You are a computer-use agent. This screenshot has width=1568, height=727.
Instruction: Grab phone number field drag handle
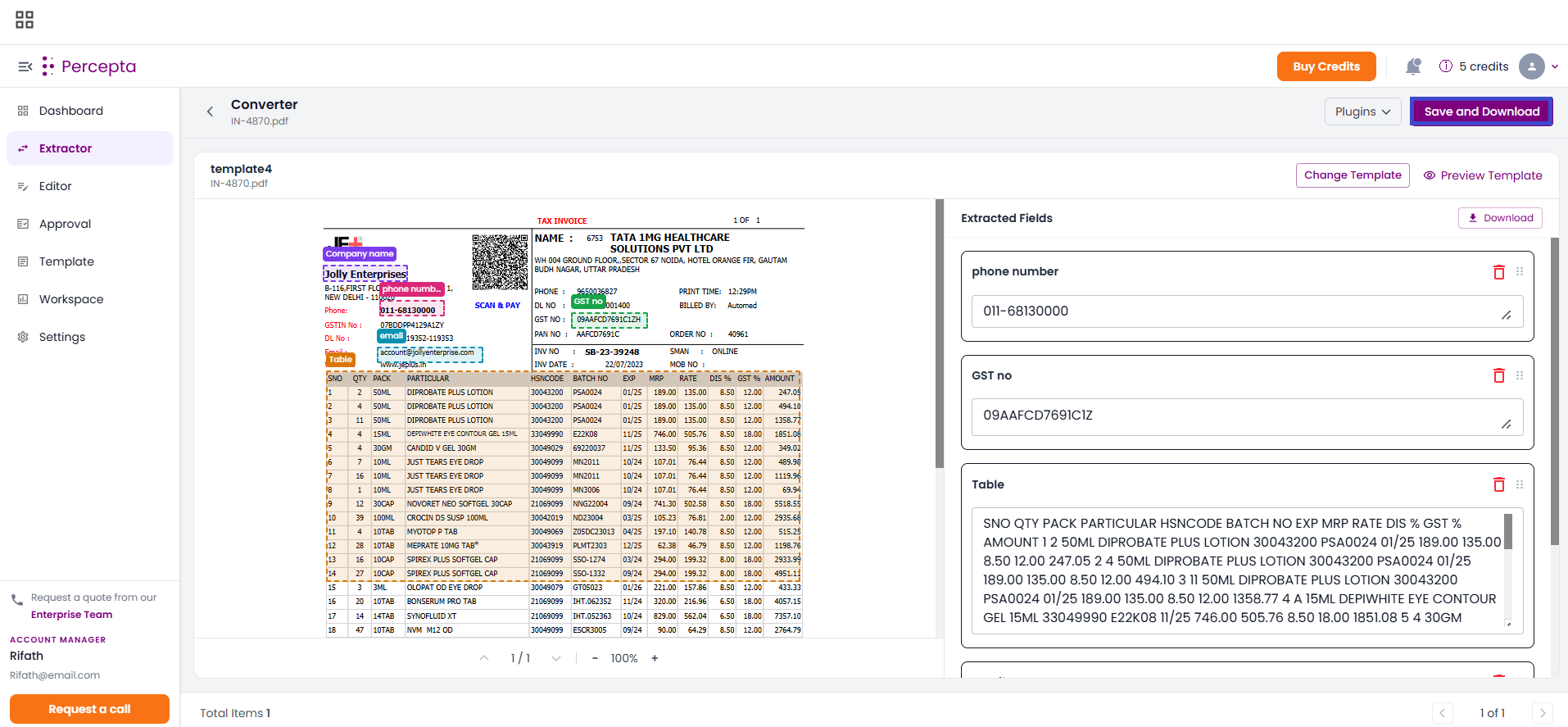coord(1520,271)
